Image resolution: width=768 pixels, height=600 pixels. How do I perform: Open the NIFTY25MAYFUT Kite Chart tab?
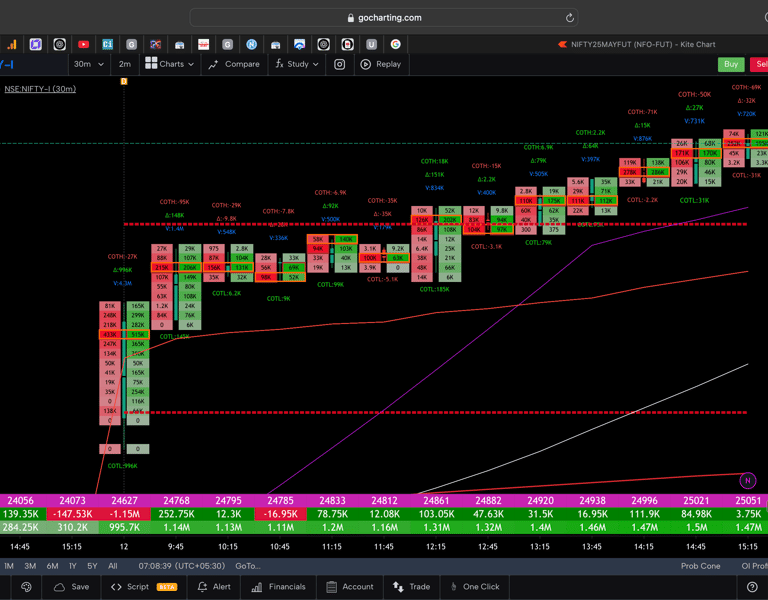[x=637, y=45]
